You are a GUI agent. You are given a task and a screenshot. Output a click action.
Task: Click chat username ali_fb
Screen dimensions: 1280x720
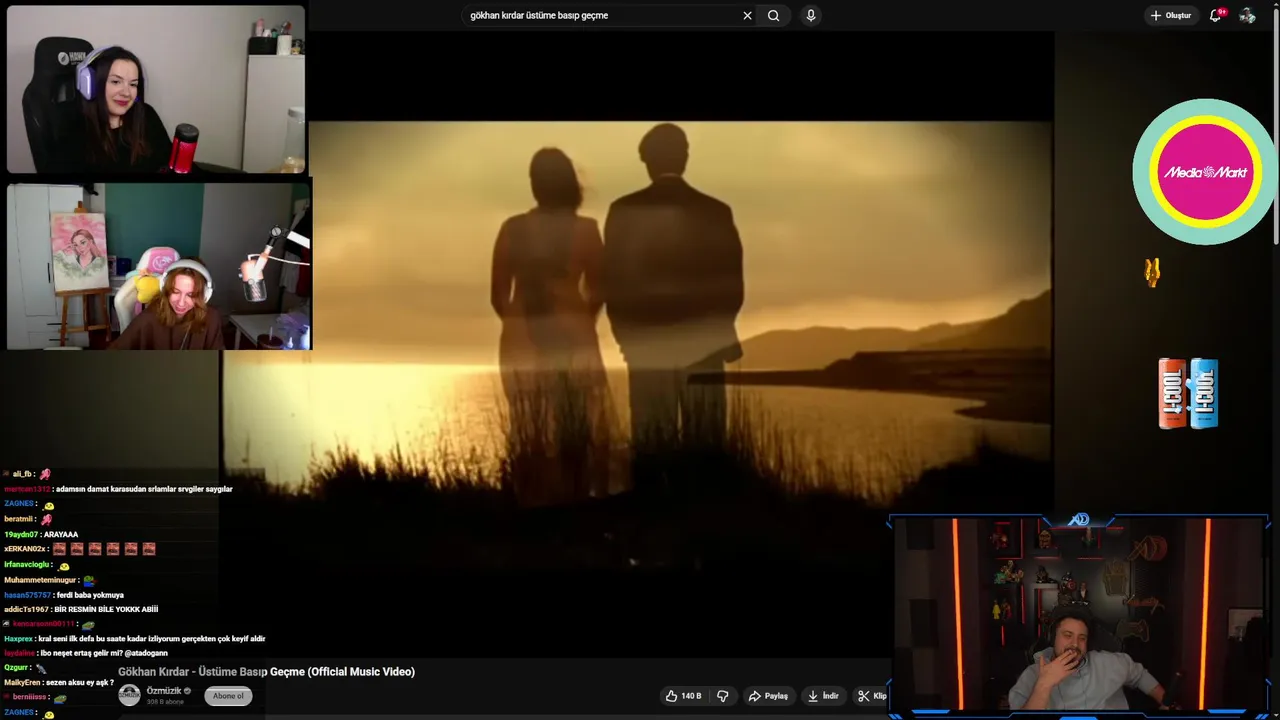pyautogui.click(x=23, y=473)
